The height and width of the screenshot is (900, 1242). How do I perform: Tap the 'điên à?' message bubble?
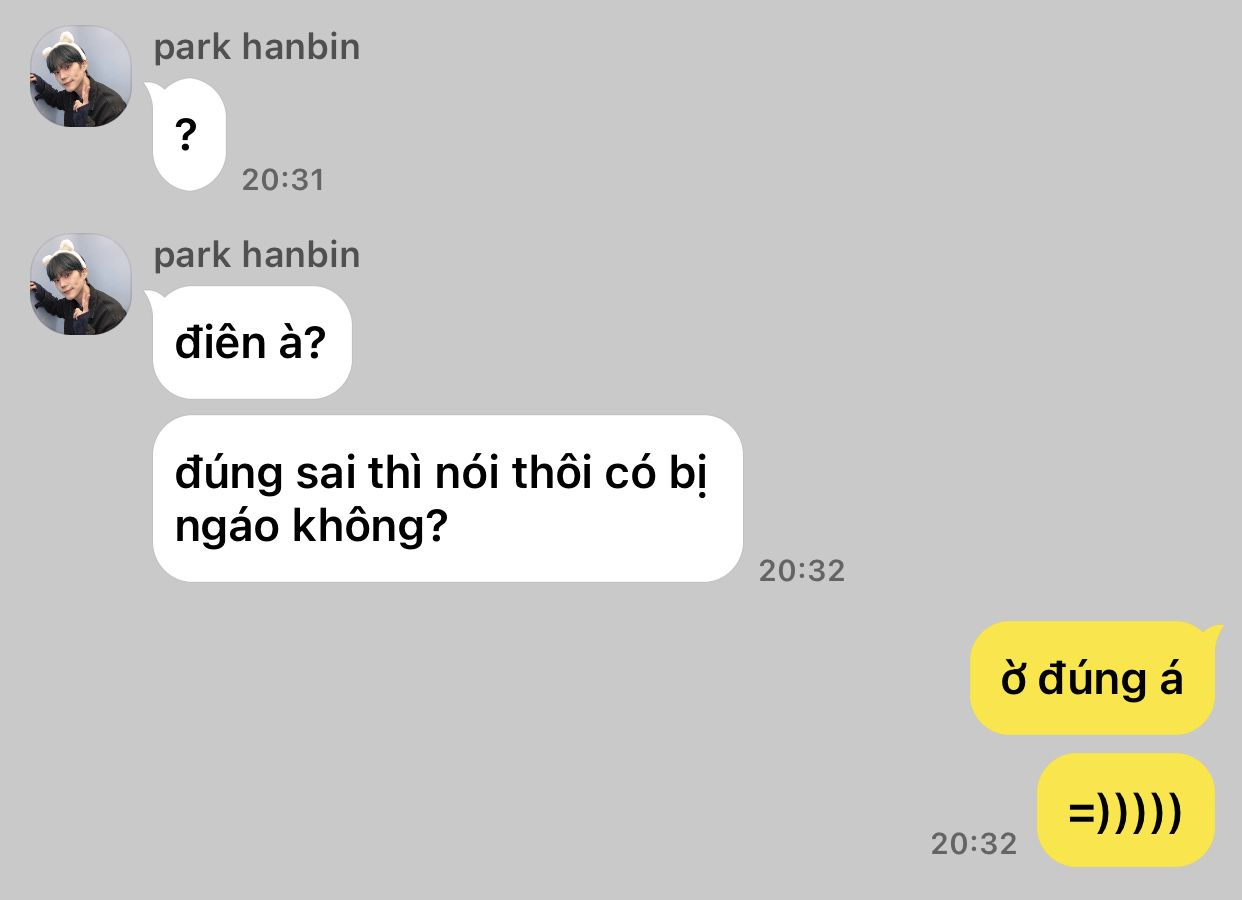(252, 343)
